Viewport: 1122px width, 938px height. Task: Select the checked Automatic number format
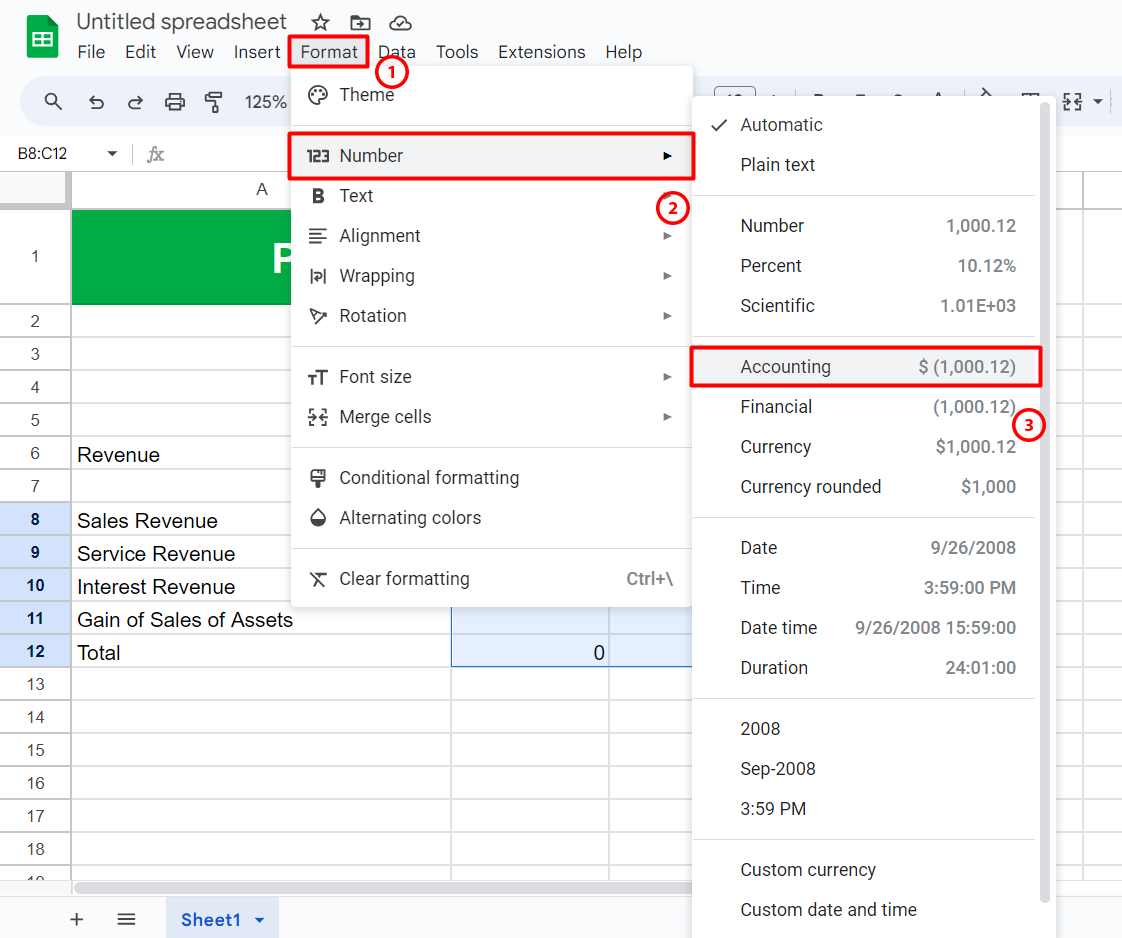865,125
